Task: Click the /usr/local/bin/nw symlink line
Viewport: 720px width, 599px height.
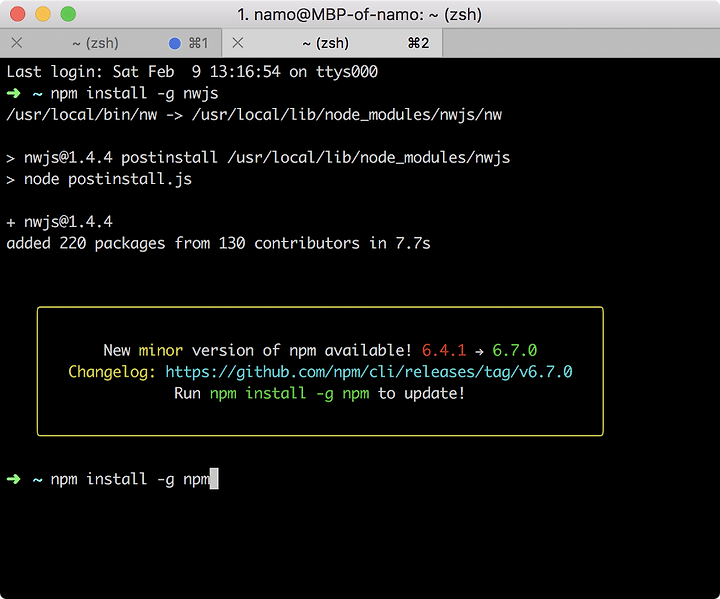Action: (254, 115)
